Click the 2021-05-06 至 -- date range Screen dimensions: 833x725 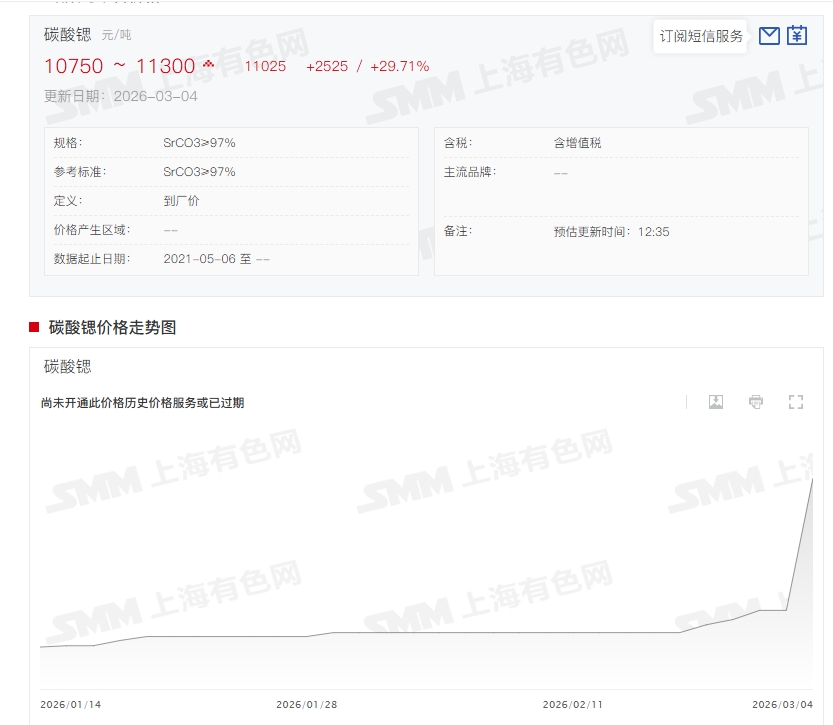(216, 259)
